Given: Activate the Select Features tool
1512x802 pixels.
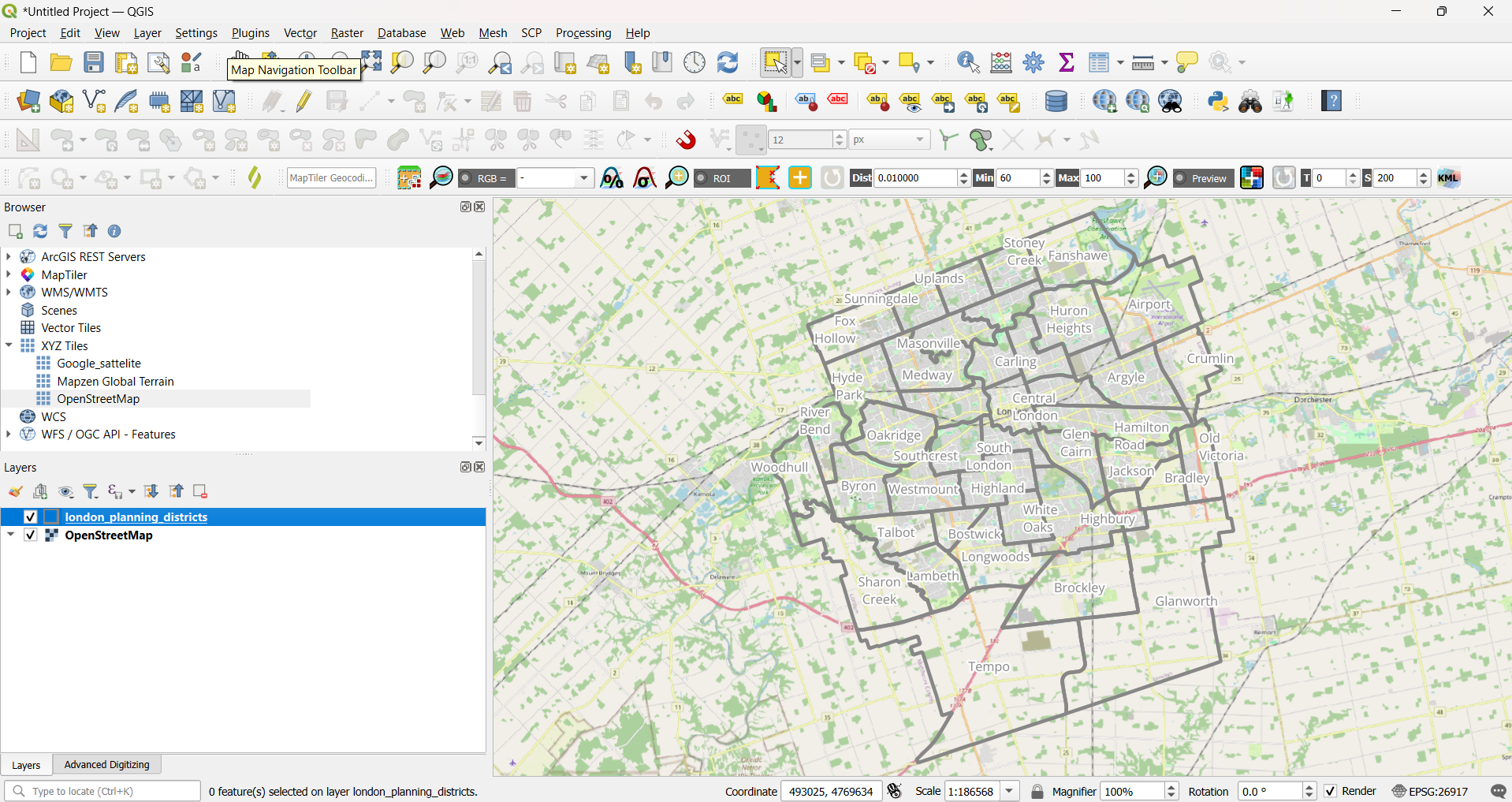Looking at the screenshot, I should [x=775, y=62].
